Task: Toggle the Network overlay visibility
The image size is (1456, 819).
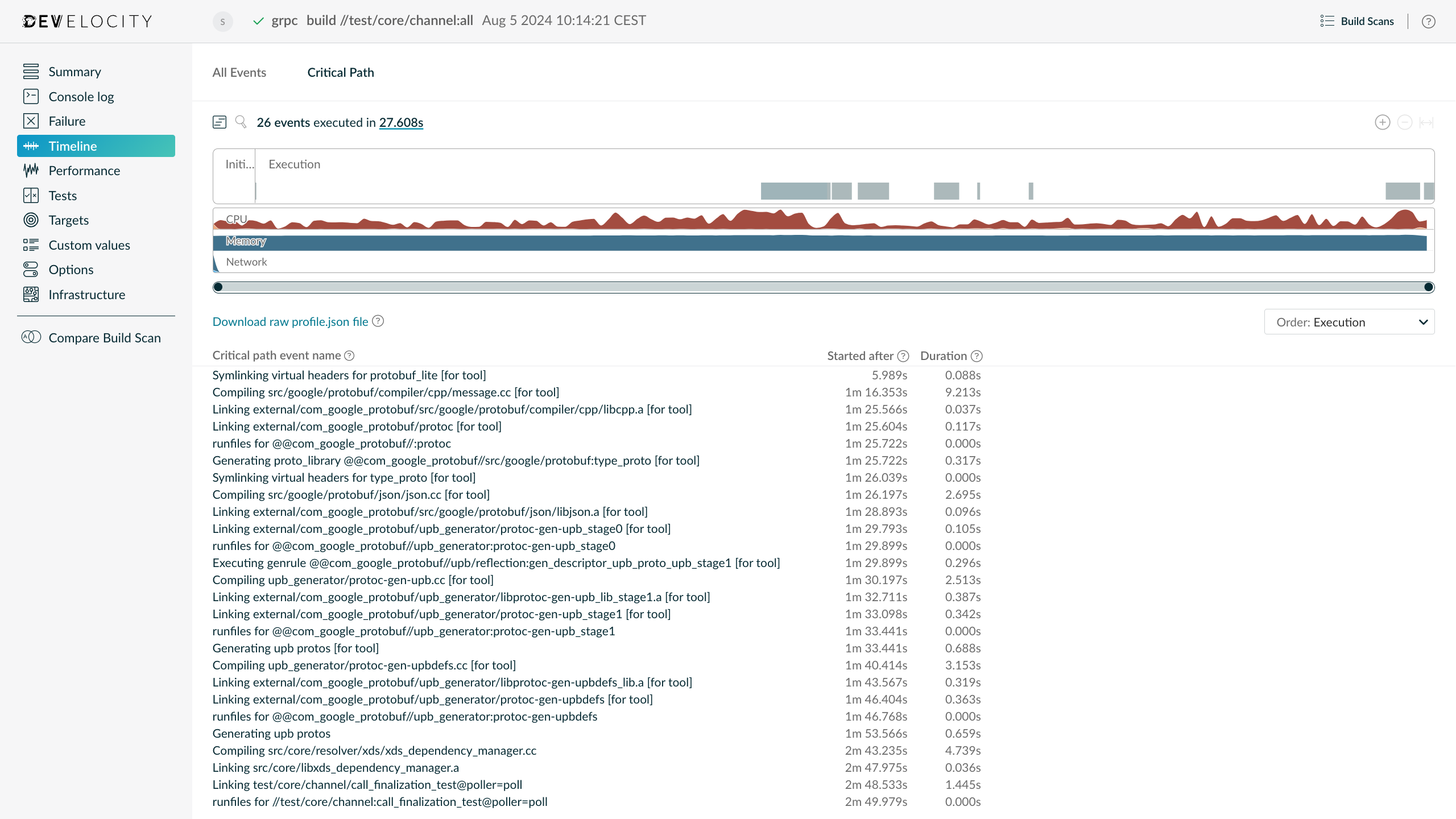Action: 246,262
